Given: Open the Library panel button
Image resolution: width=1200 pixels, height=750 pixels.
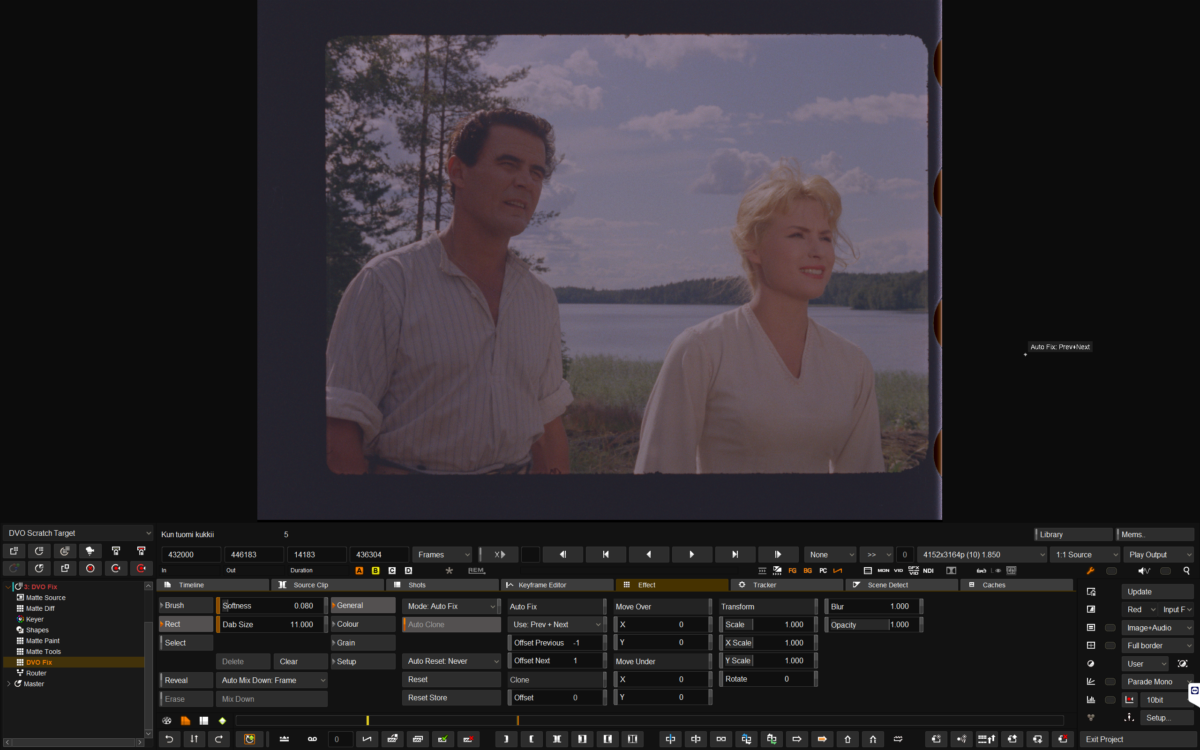Looking at the screenshot, I should [x=1074, y=534].
